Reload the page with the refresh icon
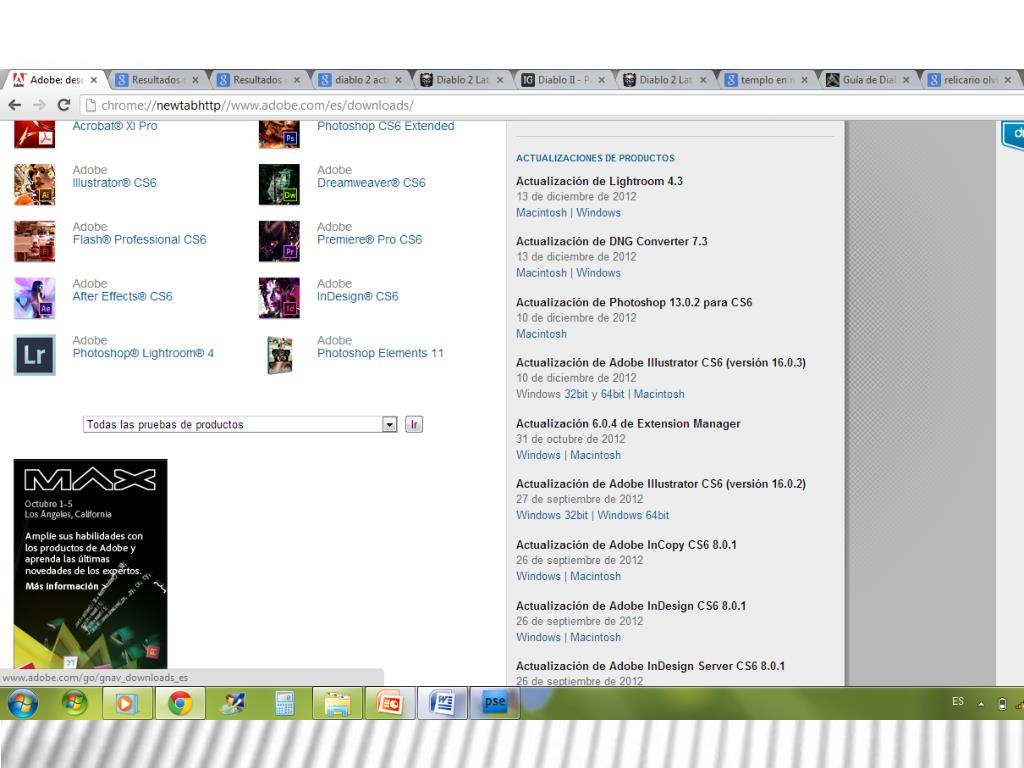Image resolution: width=1024 pixels, height=768 pixels. [64, 105]
